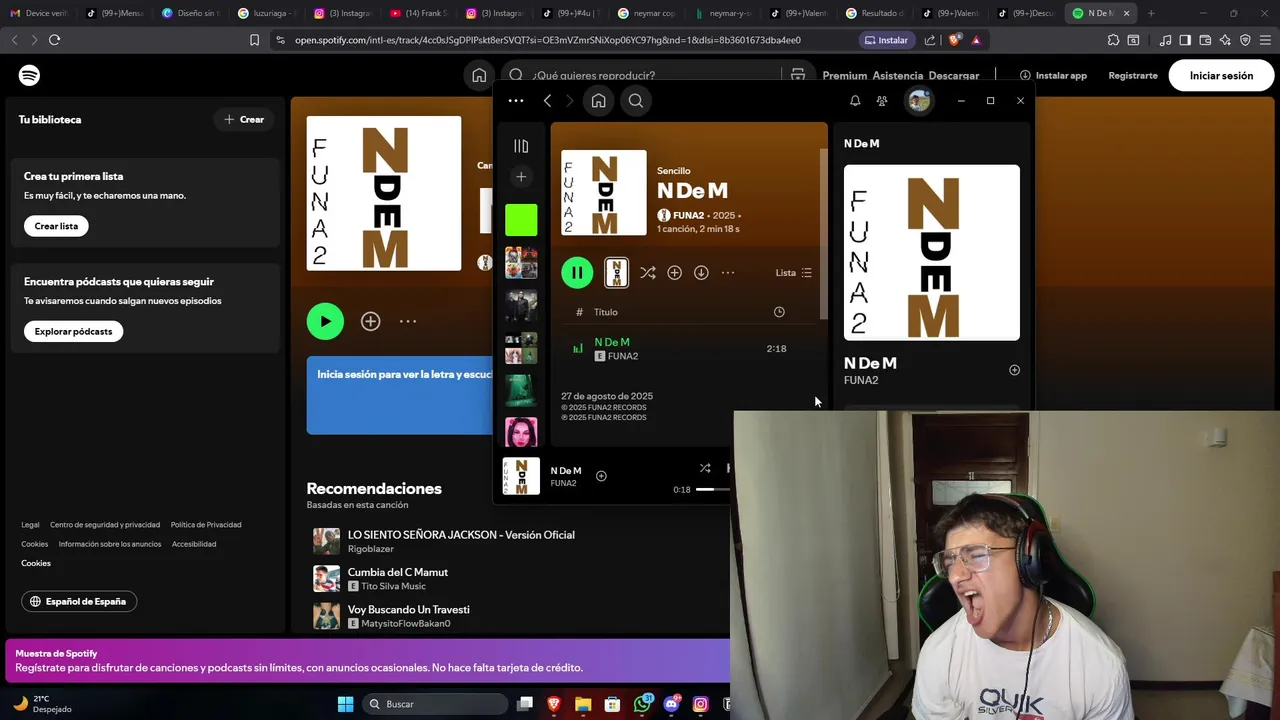Open Política de Privacidad footer link

pos(206,525)
